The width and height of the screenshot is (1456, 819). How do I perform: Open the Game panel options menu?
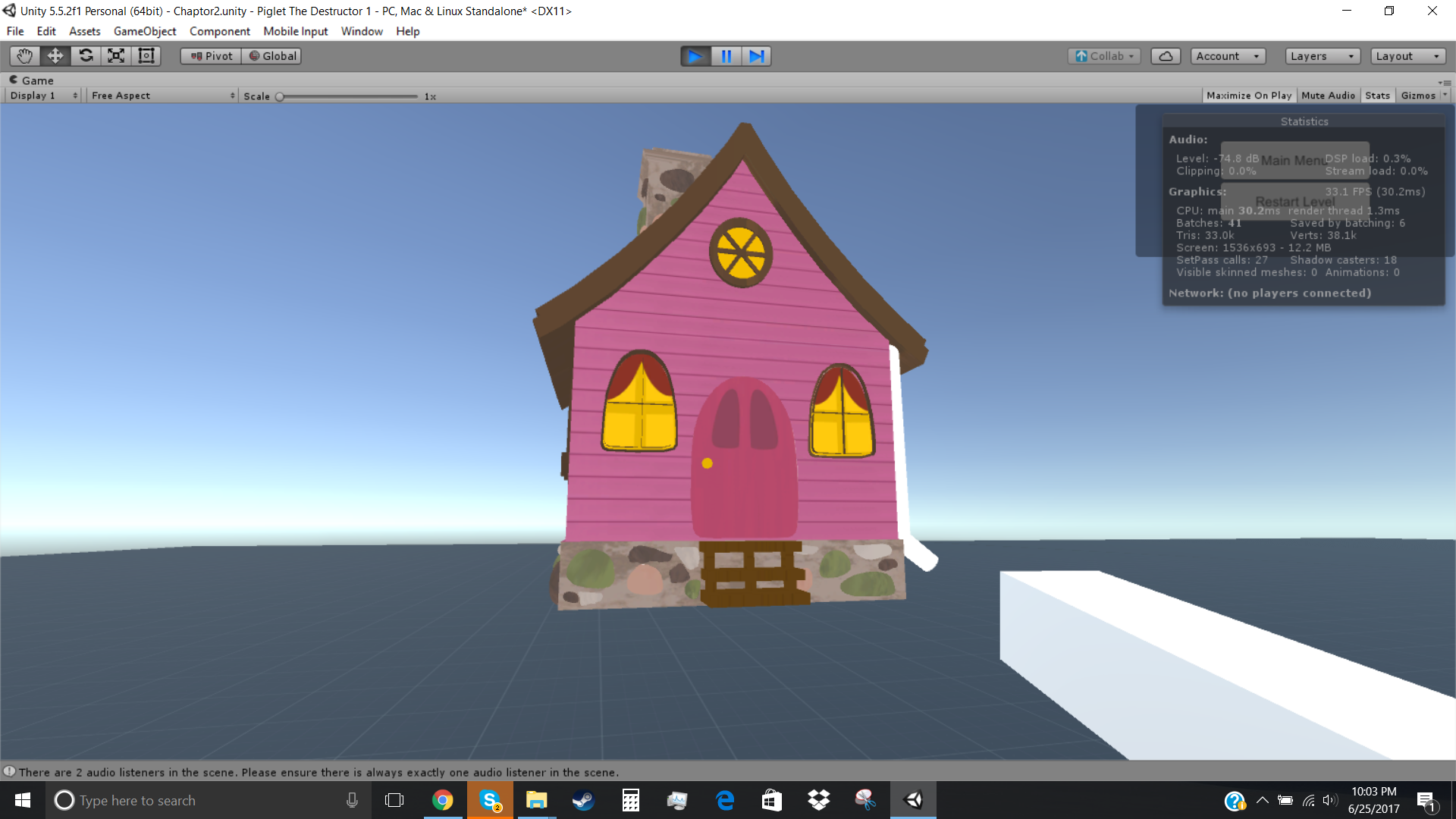point(1445,81)
